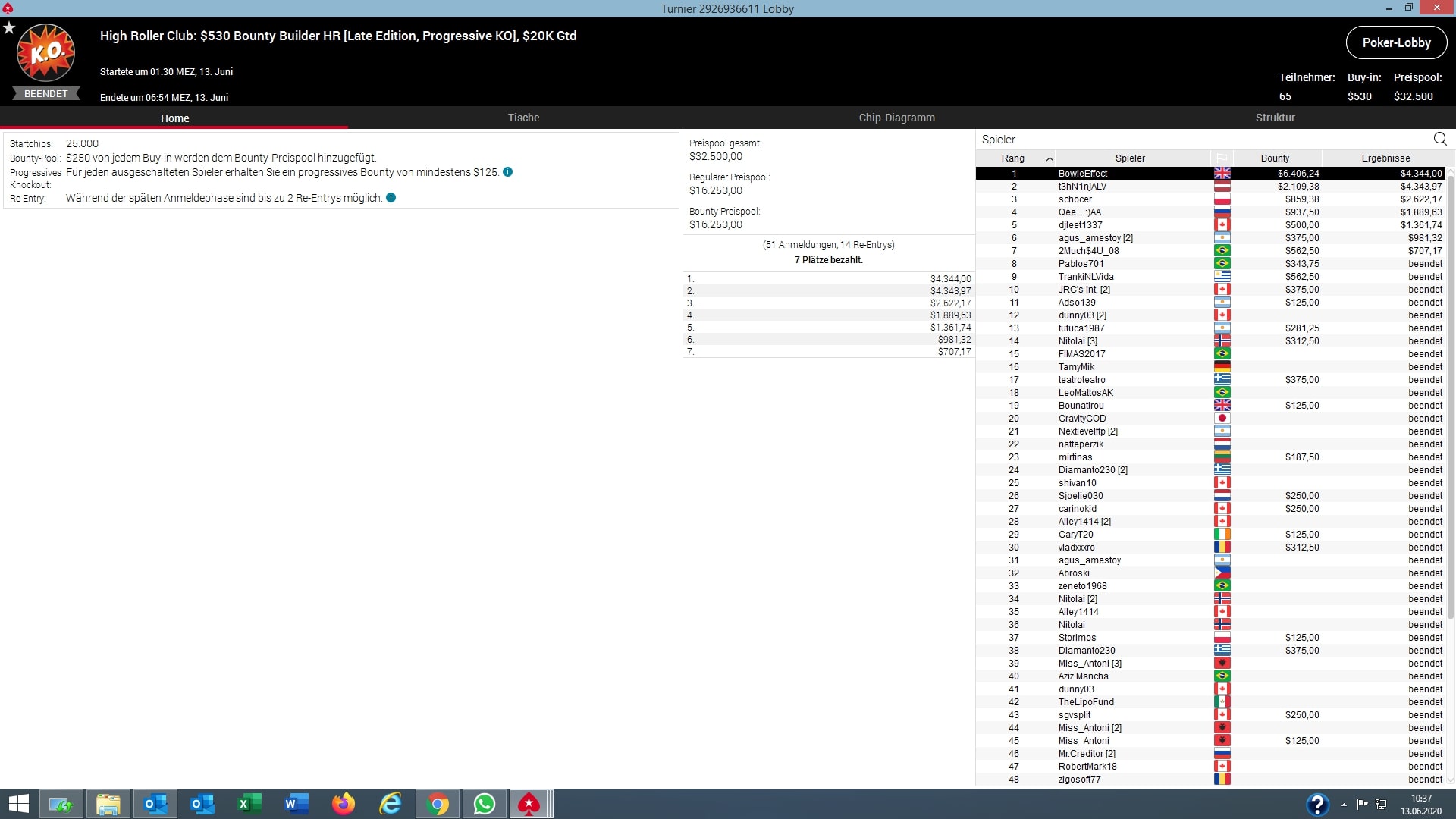
Task: Switch to the Struktur tab
Action: point(1275,118)
